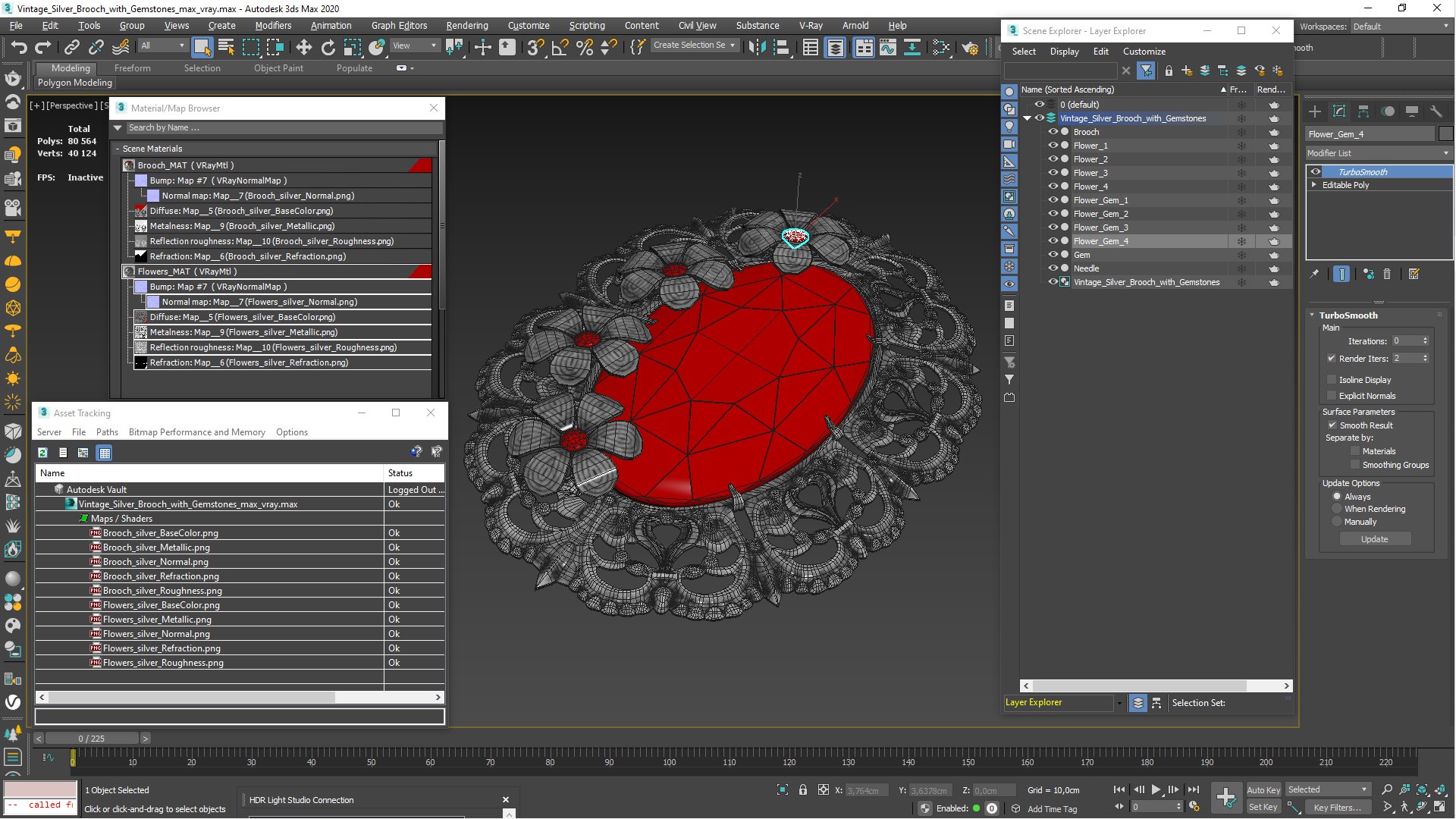1456x819 pixels.
Task: Open the Rendering menu
Action: pos(467,25)
